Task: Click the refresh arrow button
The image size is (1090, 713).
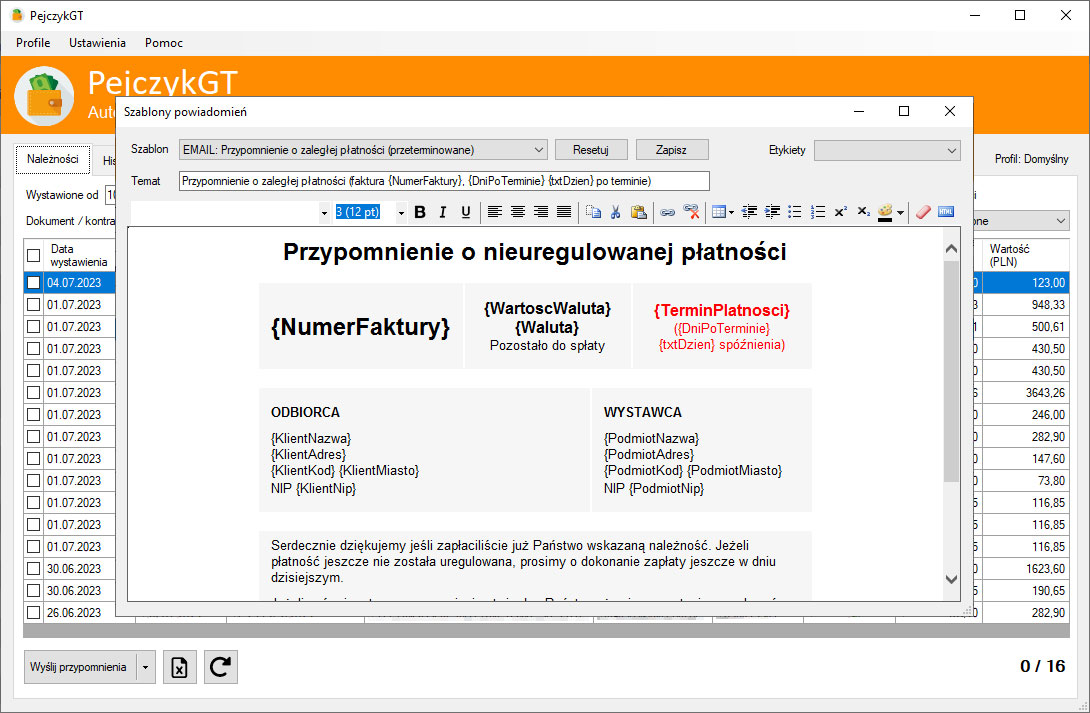Action: (x=220, y=667)
